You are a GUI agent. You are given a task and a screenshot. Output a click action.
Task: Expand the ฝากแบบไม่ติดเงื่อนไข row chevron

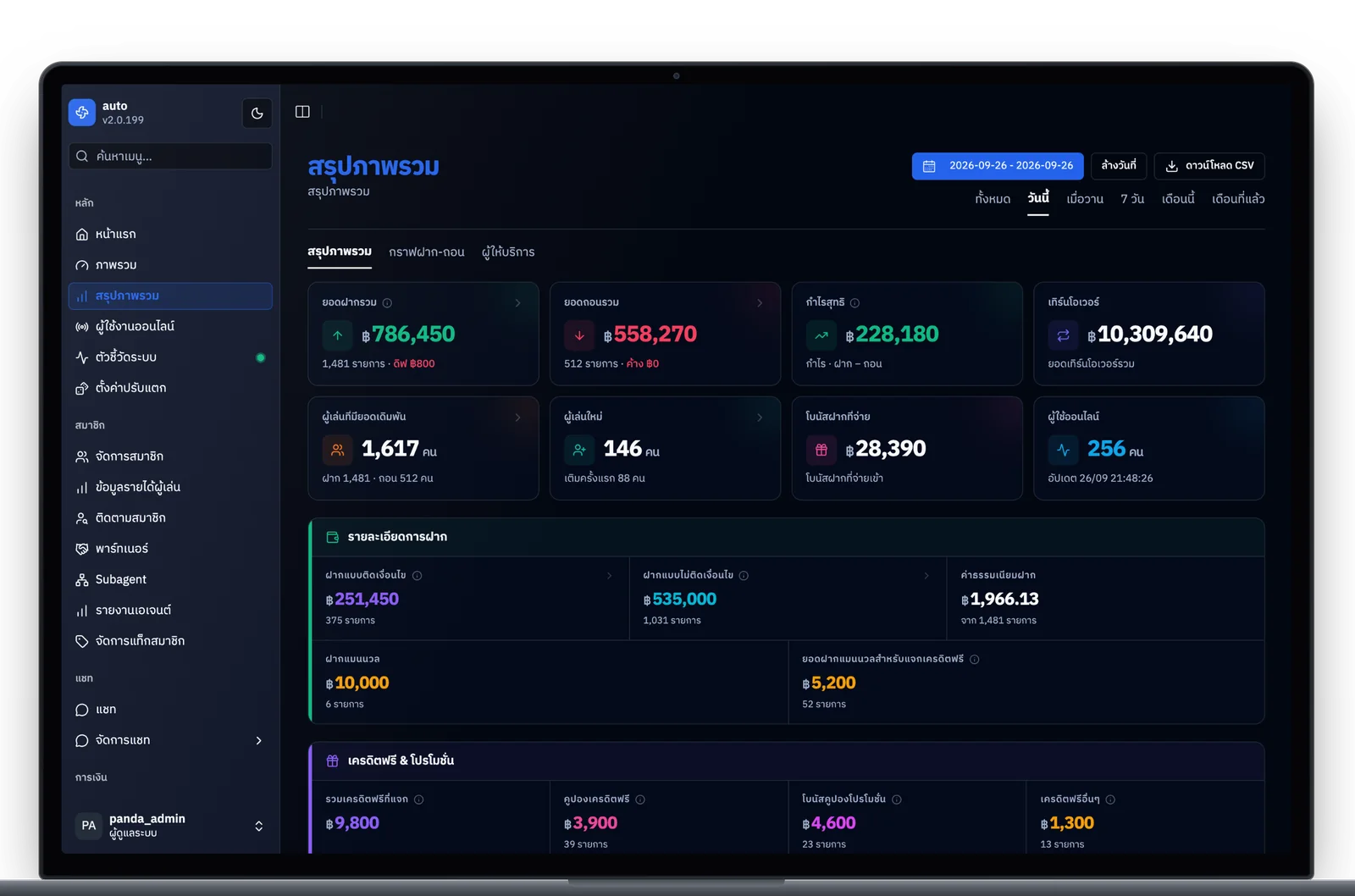[x=926, y=576]
